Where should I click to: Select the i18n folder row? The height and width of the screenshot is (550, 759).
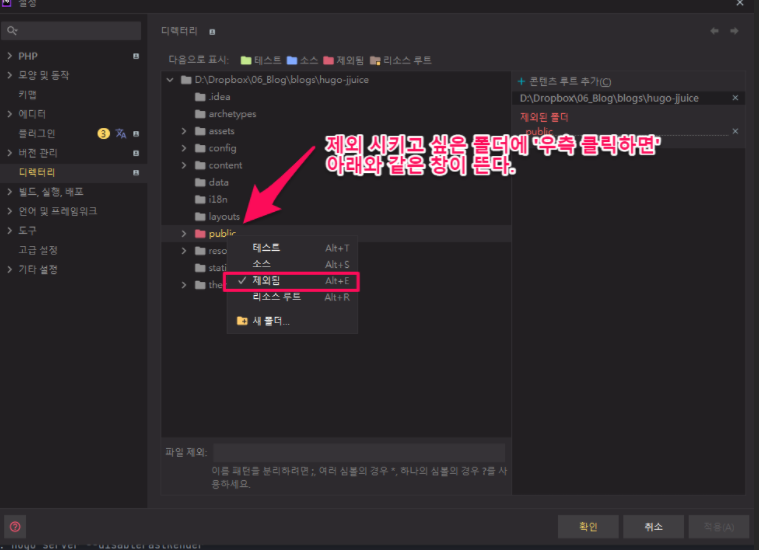pyautogui.click(x=336, y=199)
